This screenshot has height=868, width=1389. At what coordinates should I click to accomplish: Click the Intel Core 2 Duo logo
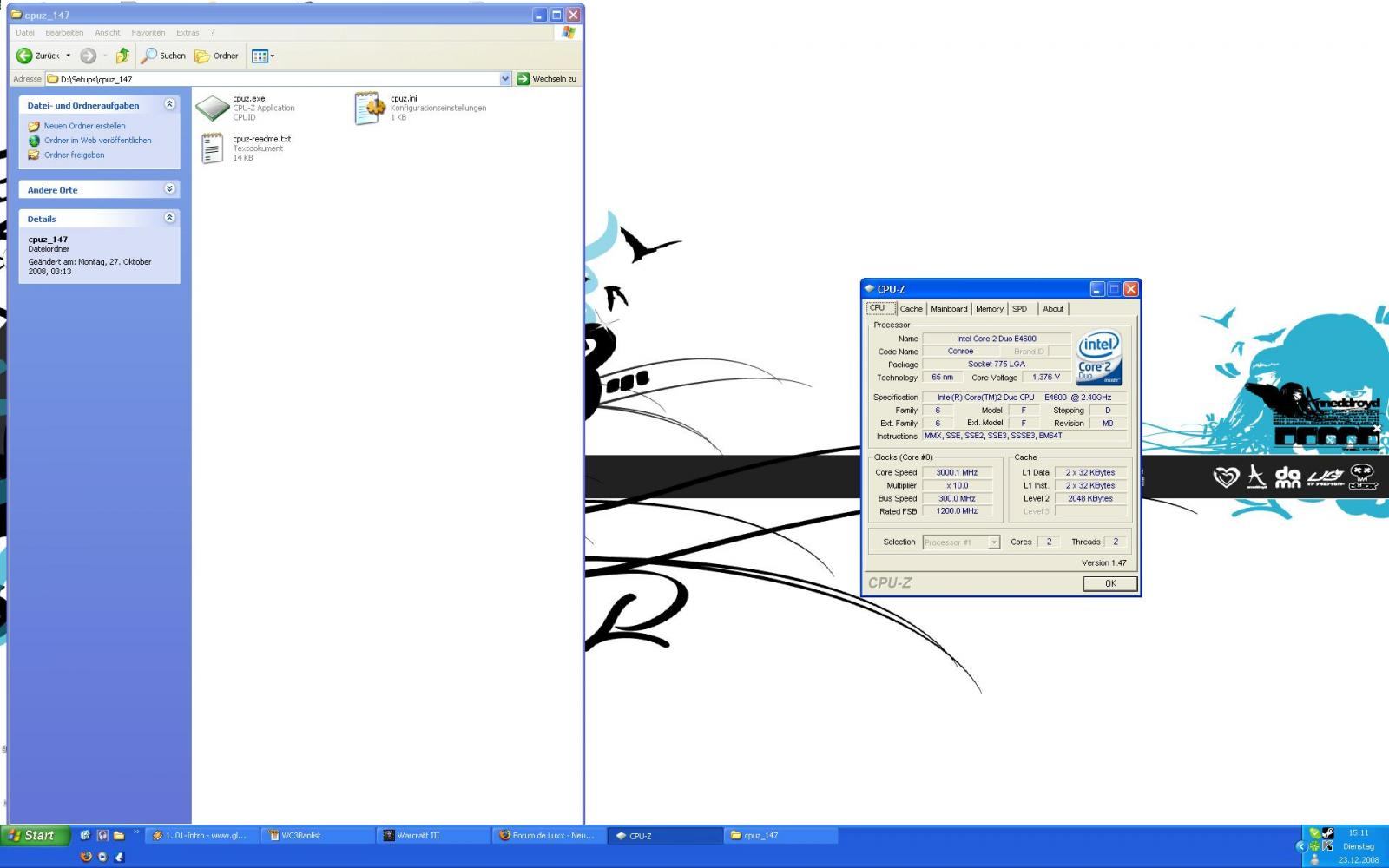click(1100, 357)
